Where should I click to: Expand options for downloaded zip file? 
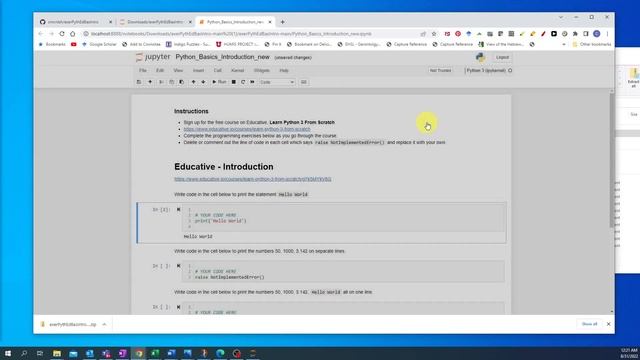click(104, 324)
